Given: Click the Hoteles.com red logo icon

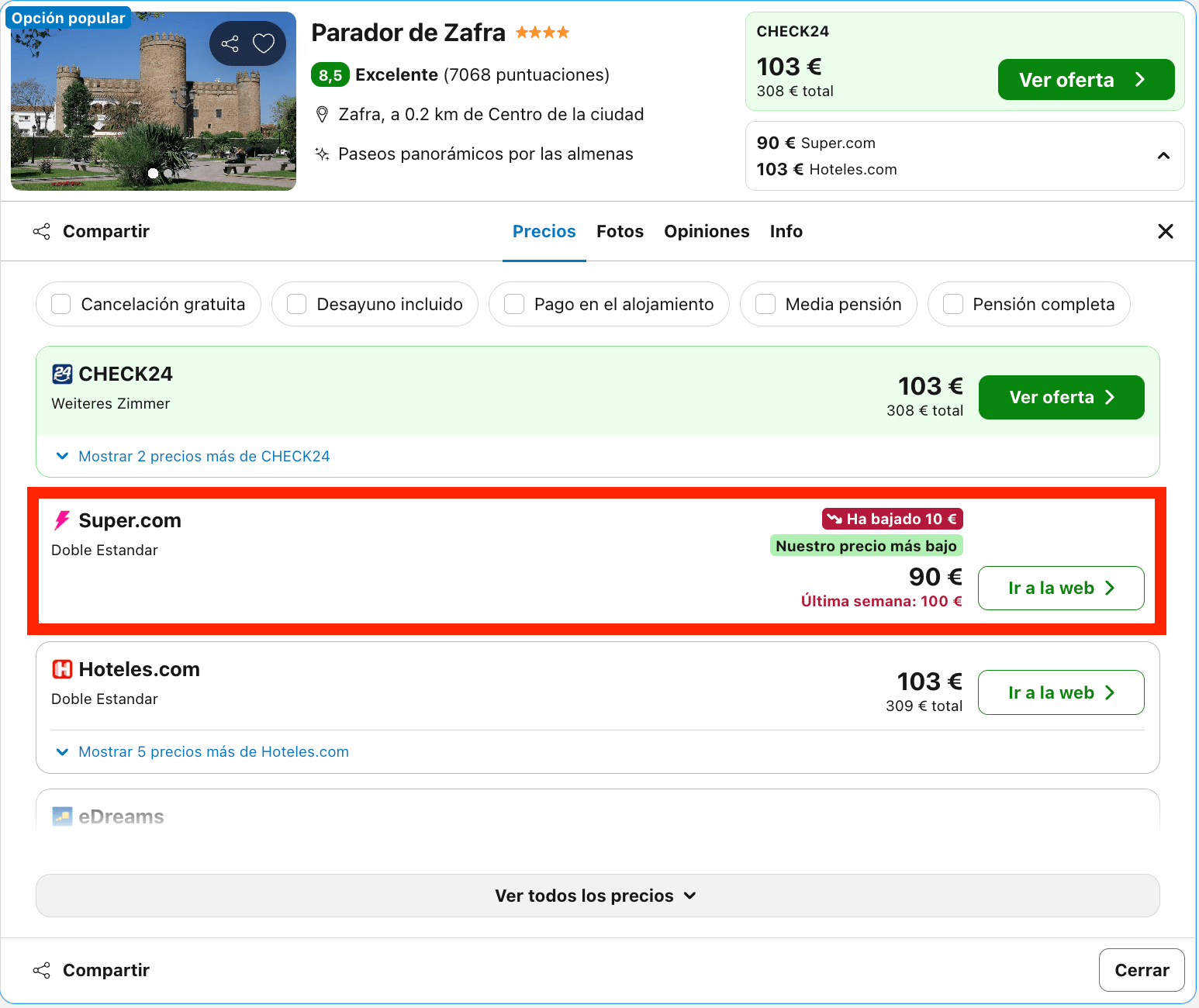Looking at the screenshot, I should coord(62,669).
